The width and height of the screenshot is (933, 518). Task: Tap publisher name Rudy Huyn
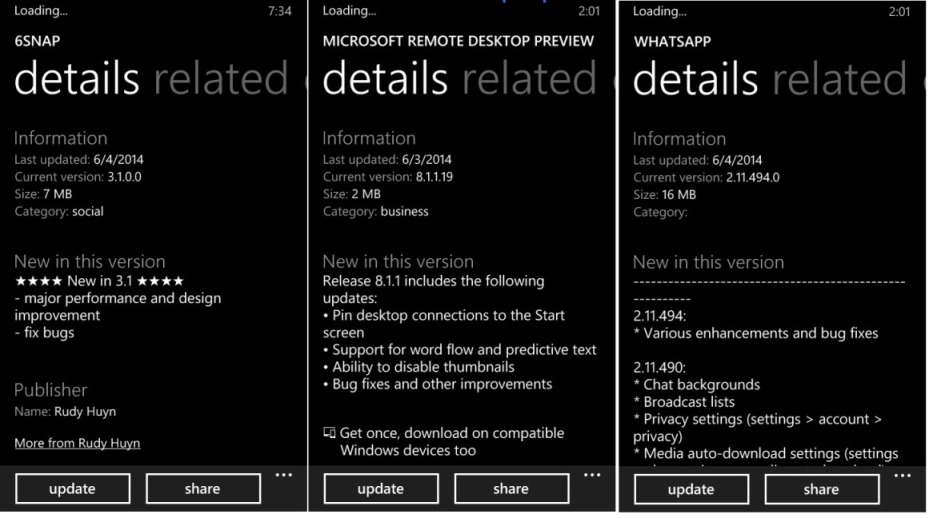pos(85,412)
